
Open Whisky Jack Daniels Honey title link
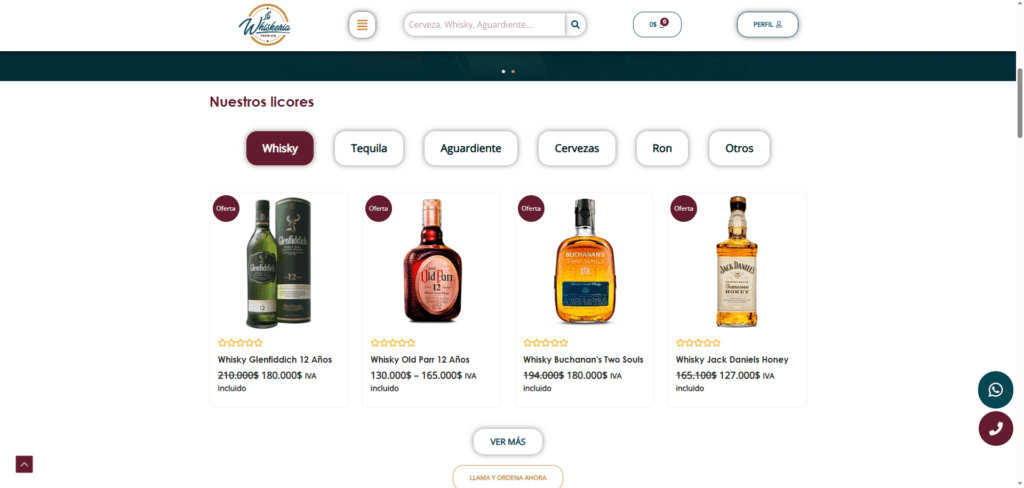732,360
